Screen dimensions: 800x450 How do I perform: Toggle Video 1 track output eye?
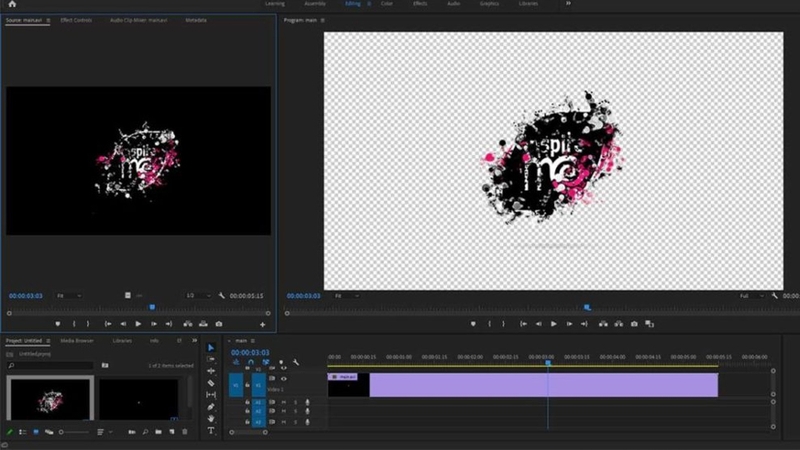pyautogui.click(x=284, y=379)
